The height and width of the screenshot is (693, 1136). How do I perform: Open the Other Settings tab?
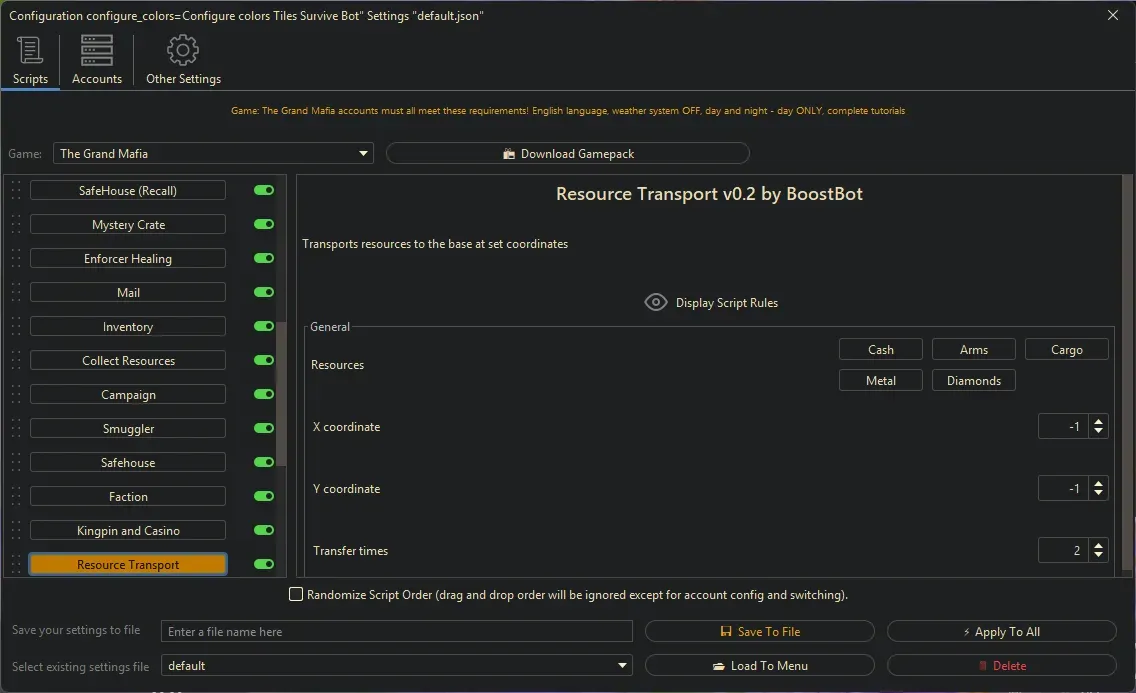point(183,59)
